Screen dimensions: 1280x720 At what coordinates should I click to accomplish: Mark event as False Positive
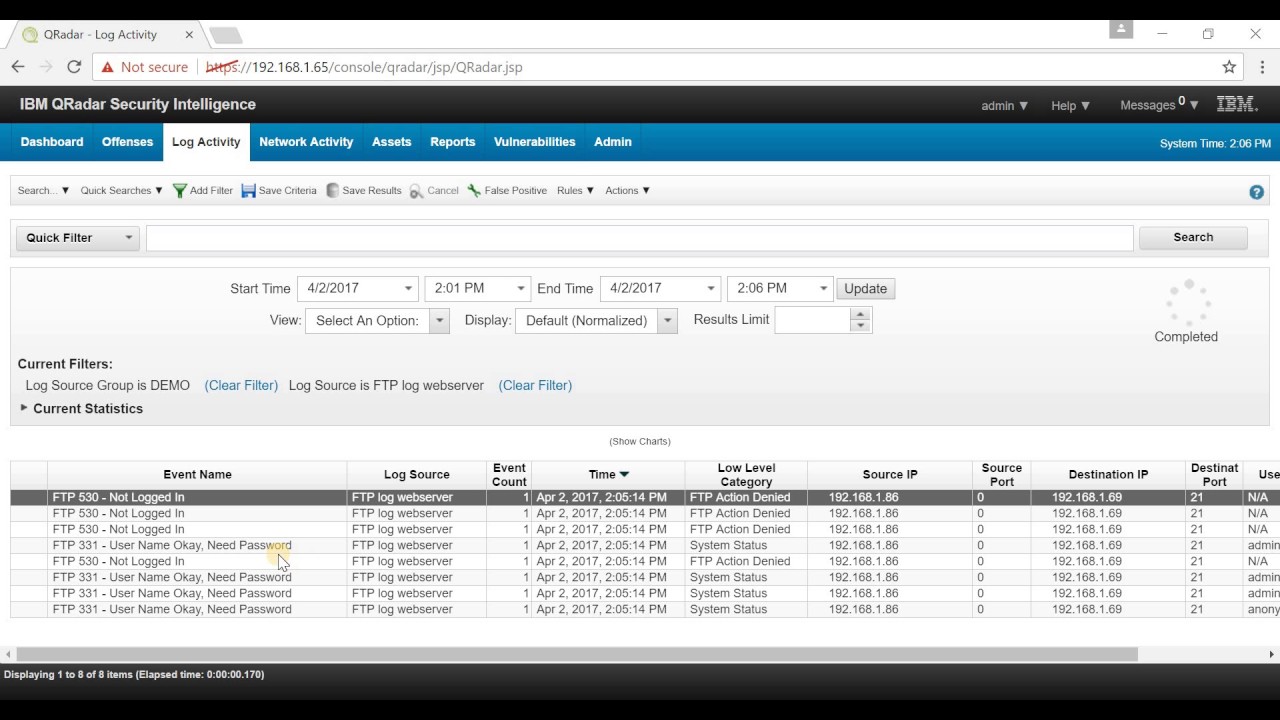507,191
